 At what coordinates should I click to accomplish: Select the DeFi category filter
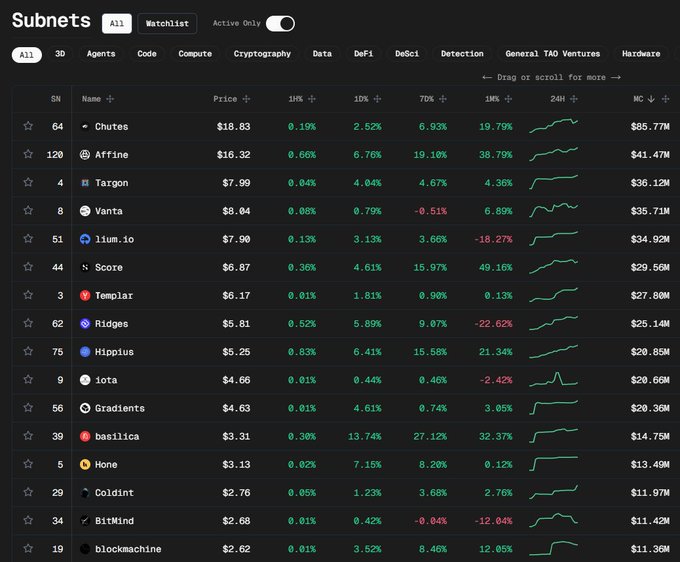pyautogui.click(x=364, y=54)
